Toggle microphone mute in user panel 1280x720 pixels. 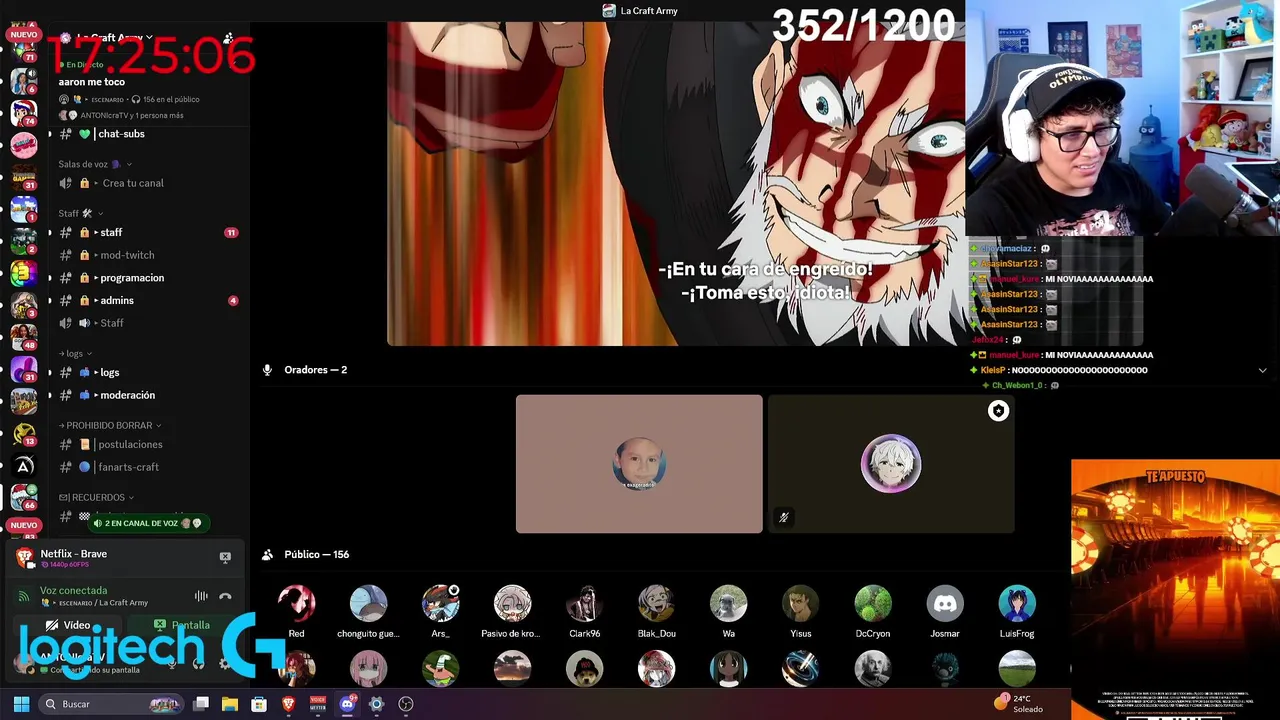tap(172, 662)
